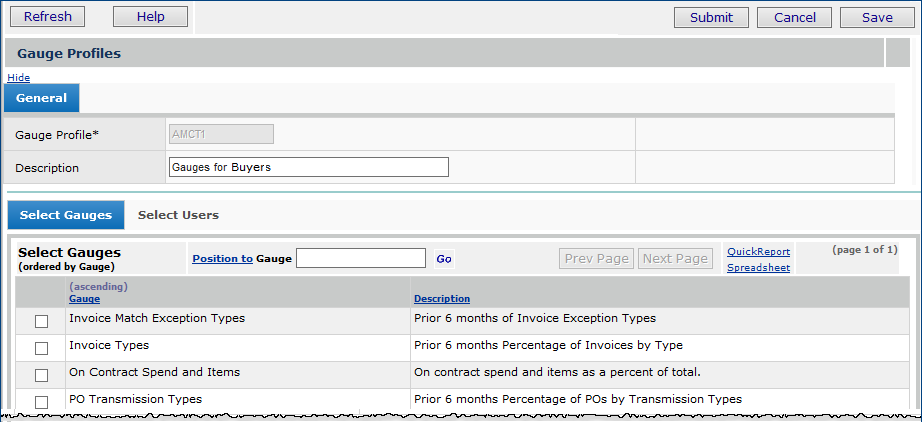The height and width of the screenshot is (422, 922).
Task: Open the Select Gauges tab
Action: coord(66,215)
